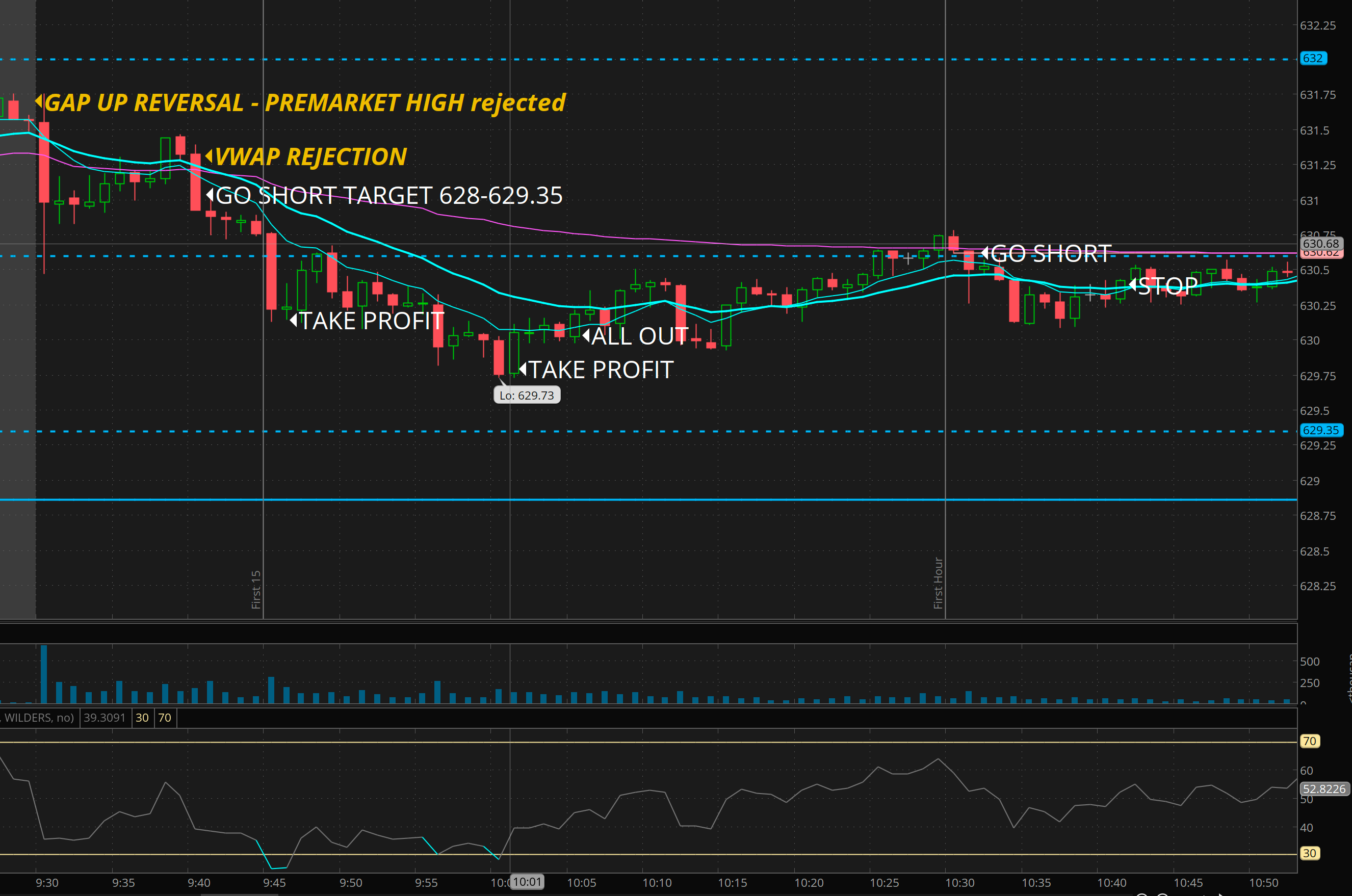The height and width of the screenshot is (896, 1352).
Task: Click the GO SHORT TARGET 628-629.35 note
Action: coord(388,196)
